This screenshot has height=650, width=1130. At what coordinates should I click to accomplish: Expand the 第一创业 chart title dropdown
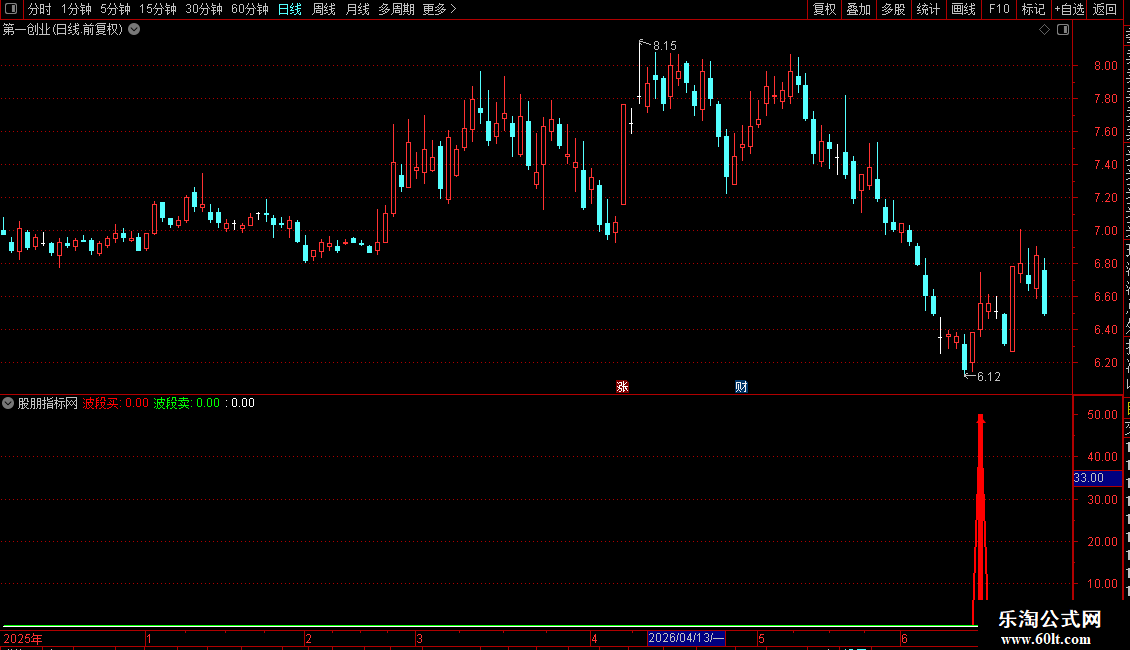click(134, 30)
